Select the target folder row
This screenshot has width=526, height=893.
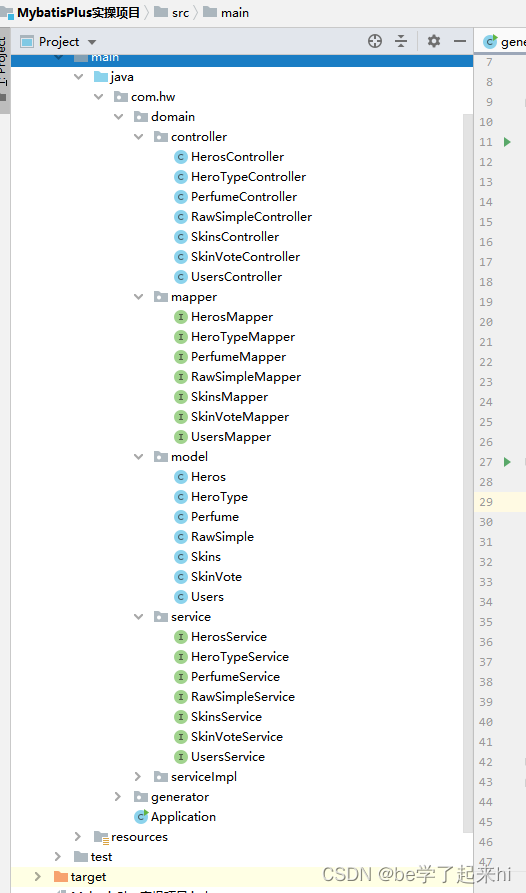[242, 876]
